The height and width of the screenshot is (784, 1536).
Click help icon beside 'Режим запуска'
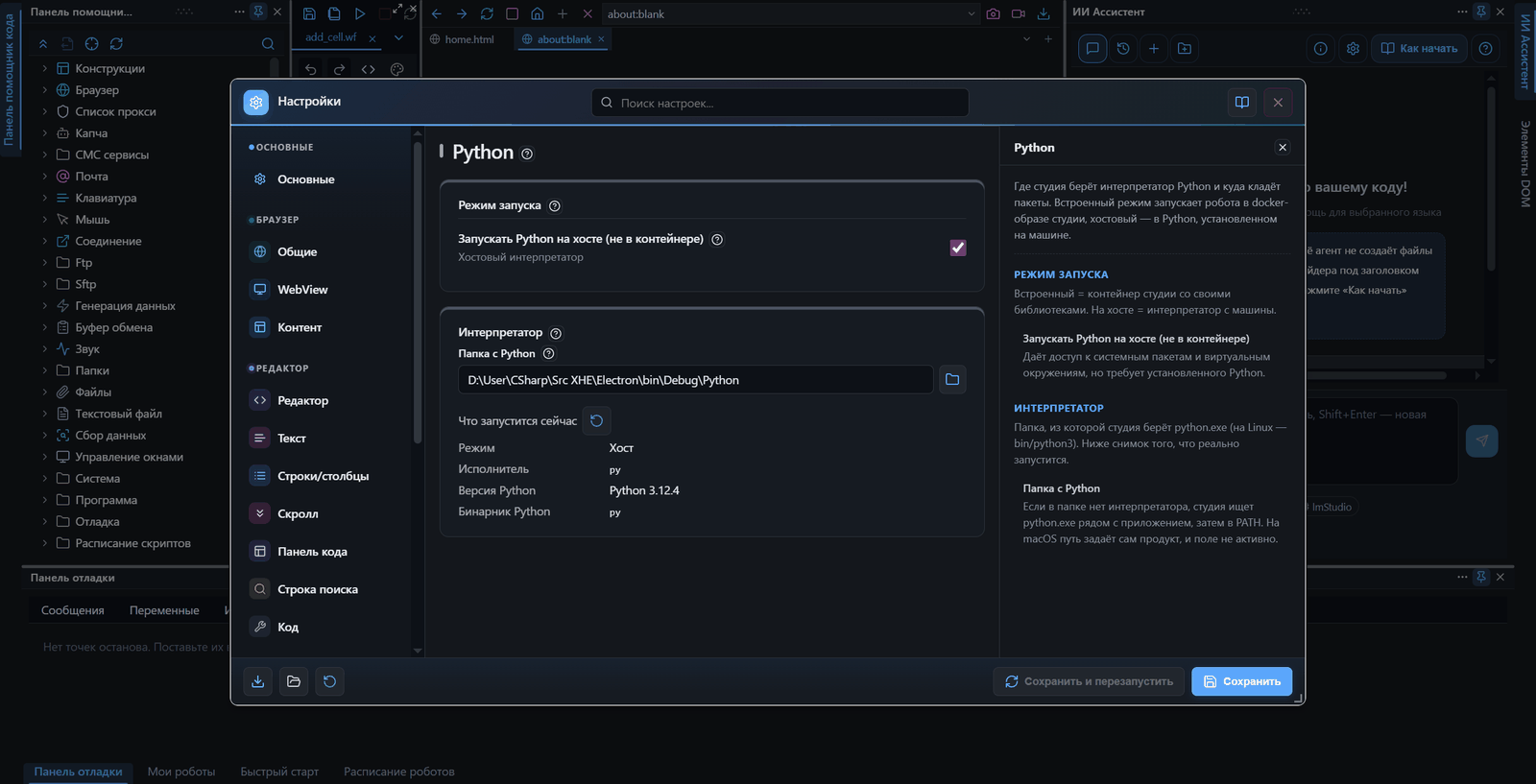555,205
